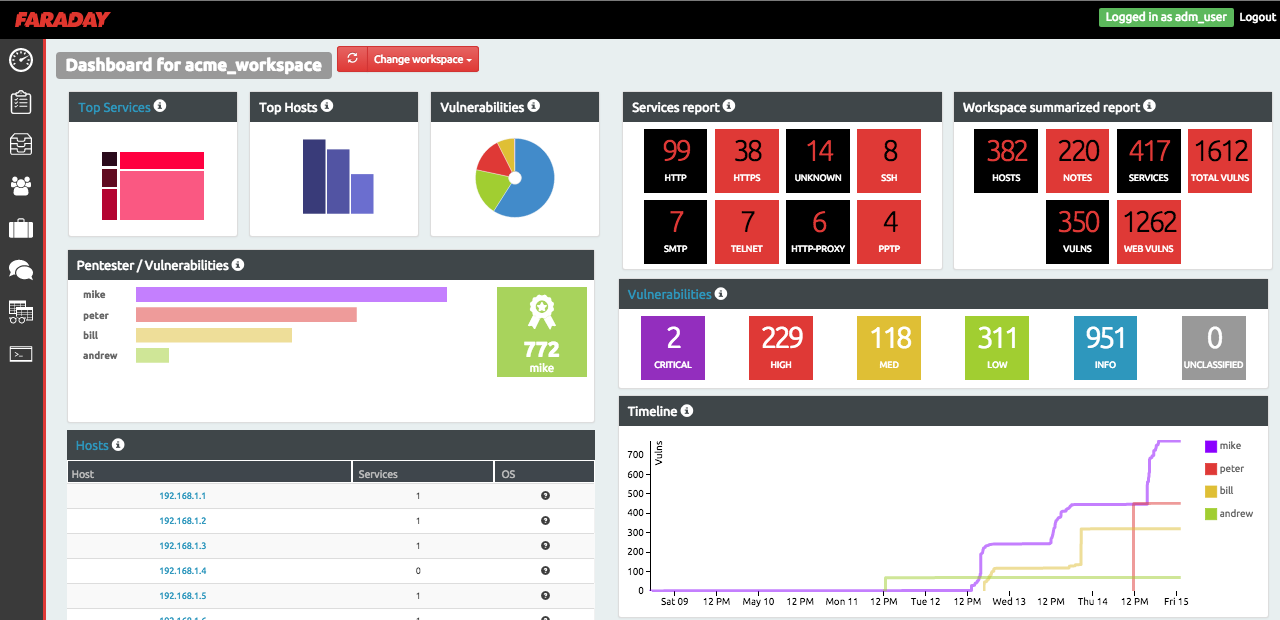Open host 192.168.1.3 link

182,545
